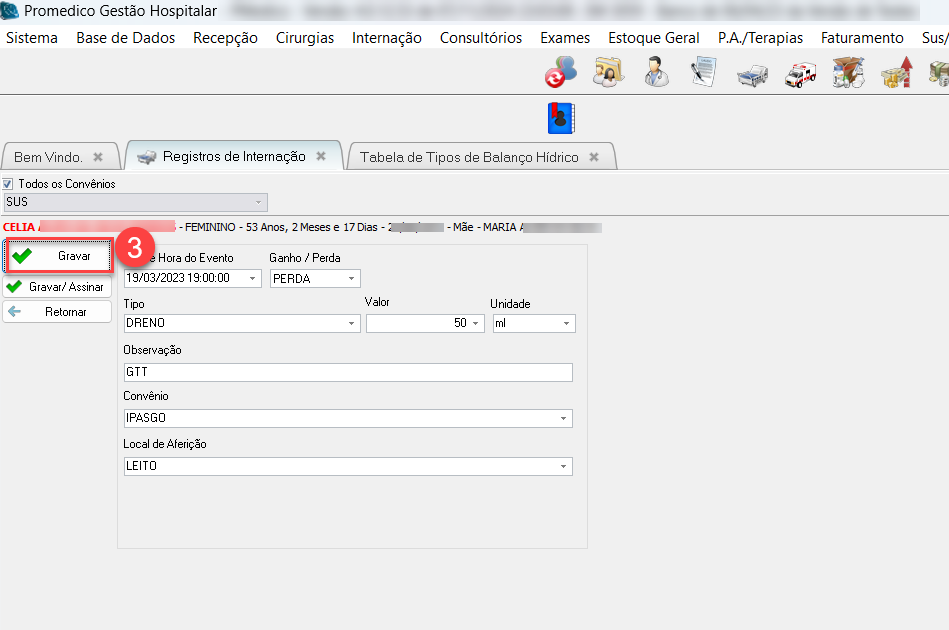Image resolution: width=949 pixels, height=630 pixels.
Task: Open the Local de Aferição dropdown
Action: tap(564, 467)
